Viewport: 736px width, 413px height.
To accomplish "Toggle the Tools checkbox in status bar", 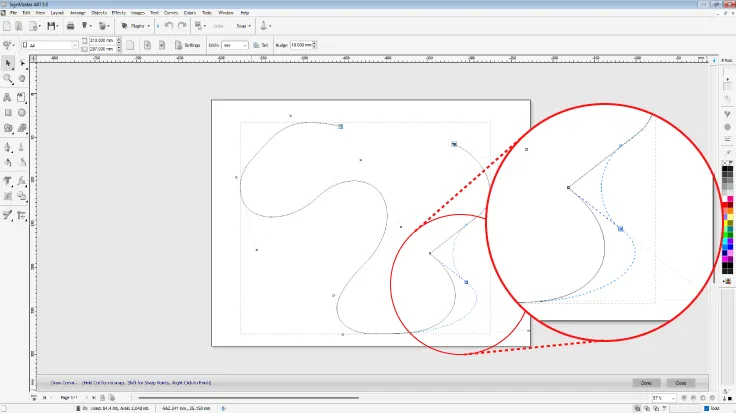I will (706, 408).
